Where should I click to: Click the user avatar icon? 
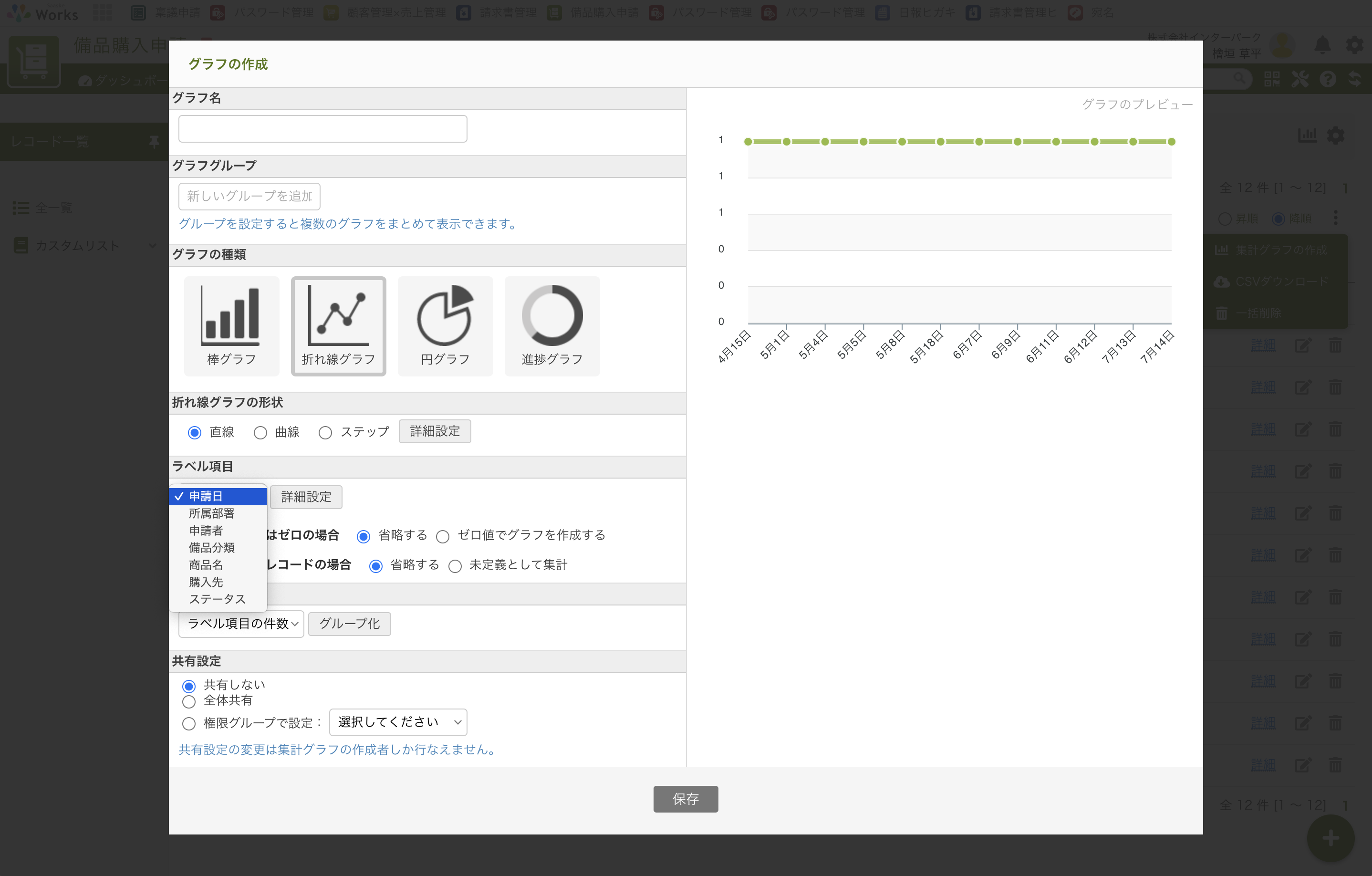(x=1282, y=45)
